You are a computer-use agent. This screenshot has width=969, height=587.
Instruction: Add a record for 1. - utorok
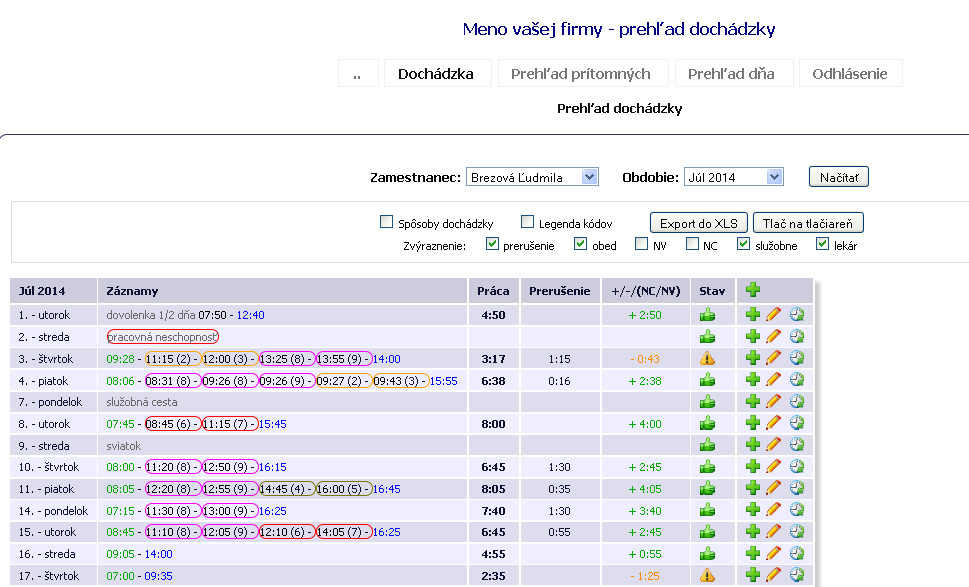[x=753, y=314]
